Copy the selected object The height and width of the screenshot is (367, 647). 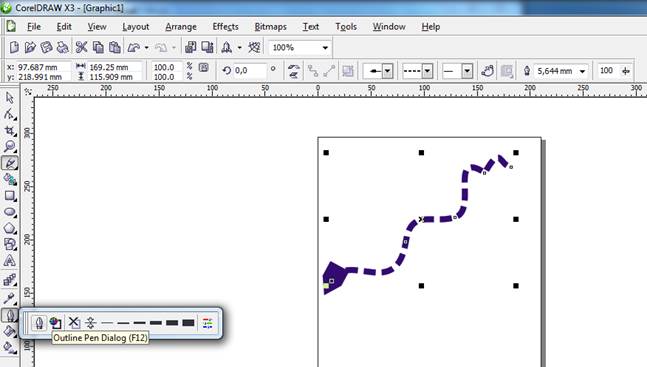pyautogui.click(x=98, y=47)
